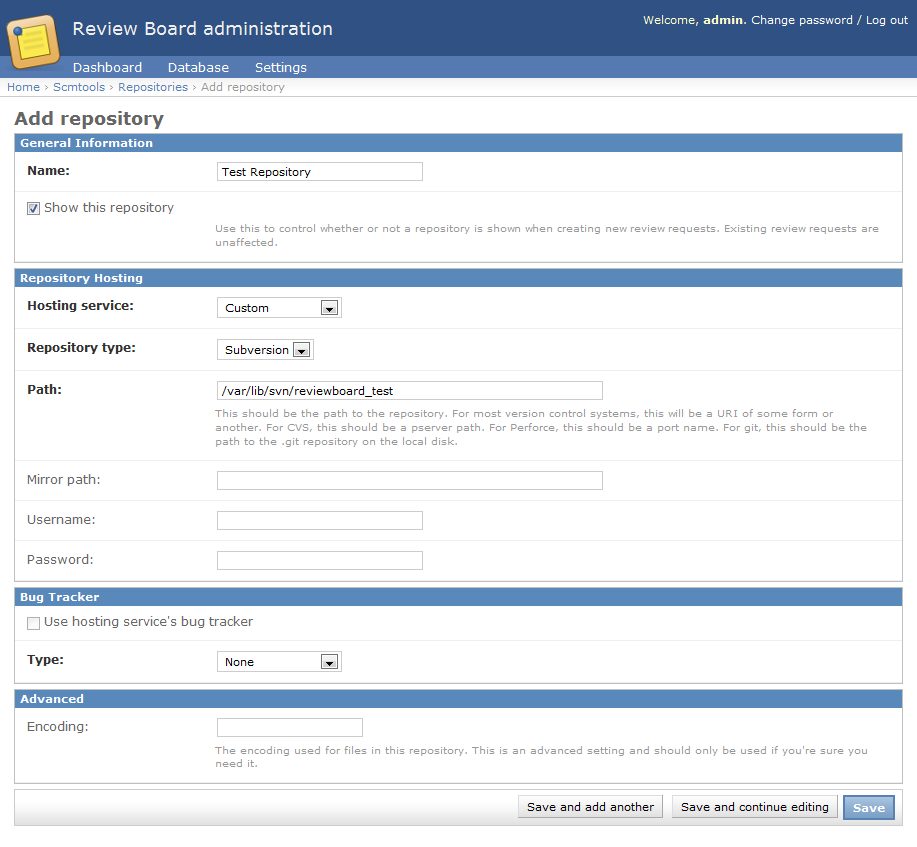Click the Save button

(x=868, y=807)
